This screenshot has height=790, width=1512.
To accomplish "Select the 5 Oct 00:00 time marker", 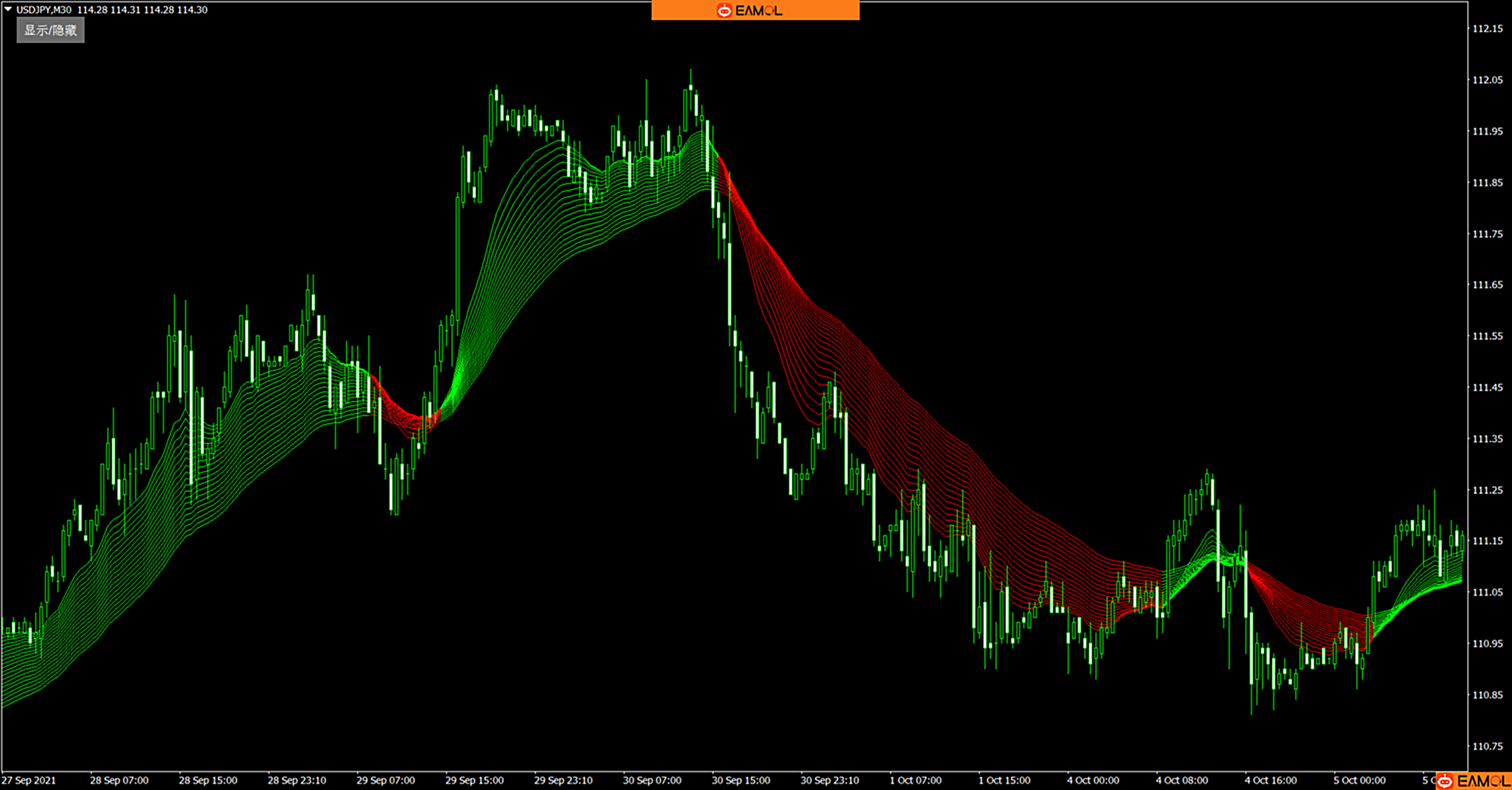I will coord(1359,780).
